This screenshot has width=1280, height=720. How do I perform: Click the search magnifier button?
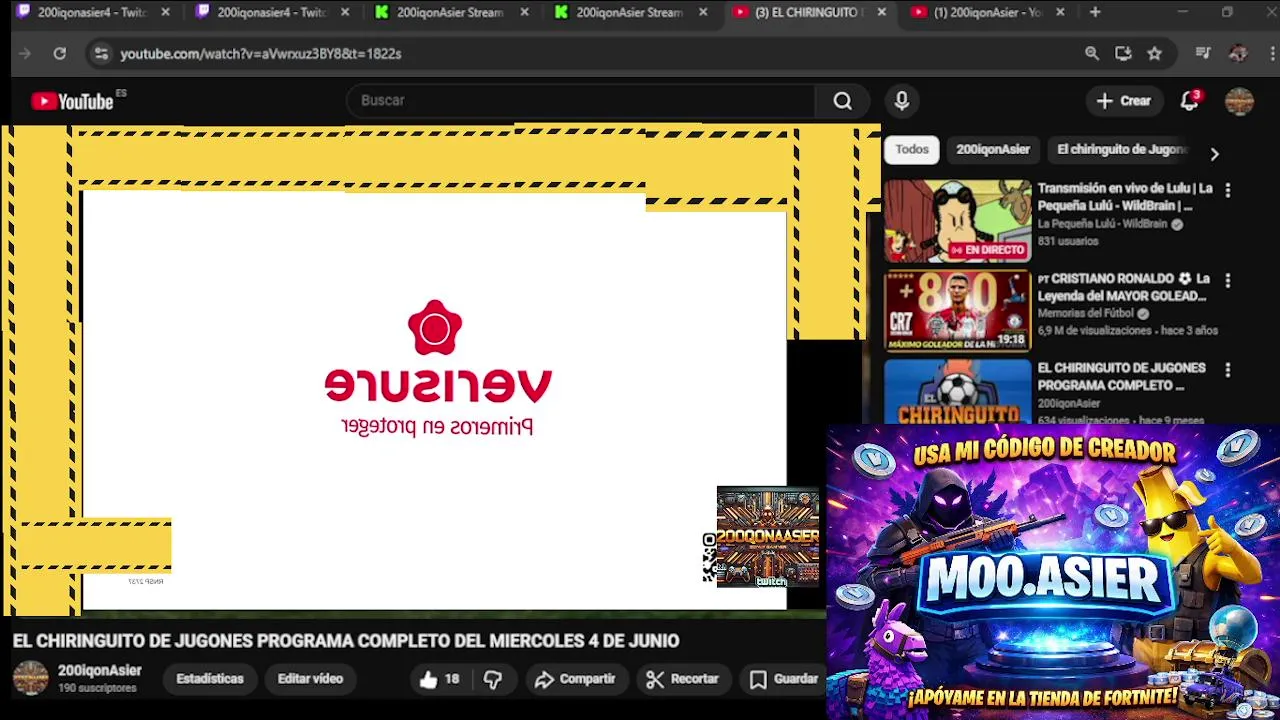coord(842,101)
